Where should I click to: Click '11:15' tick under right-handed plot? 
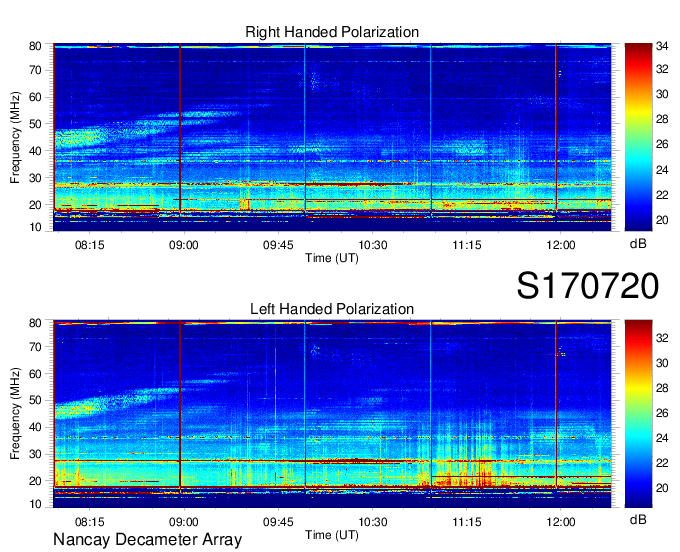click(467, 245)
